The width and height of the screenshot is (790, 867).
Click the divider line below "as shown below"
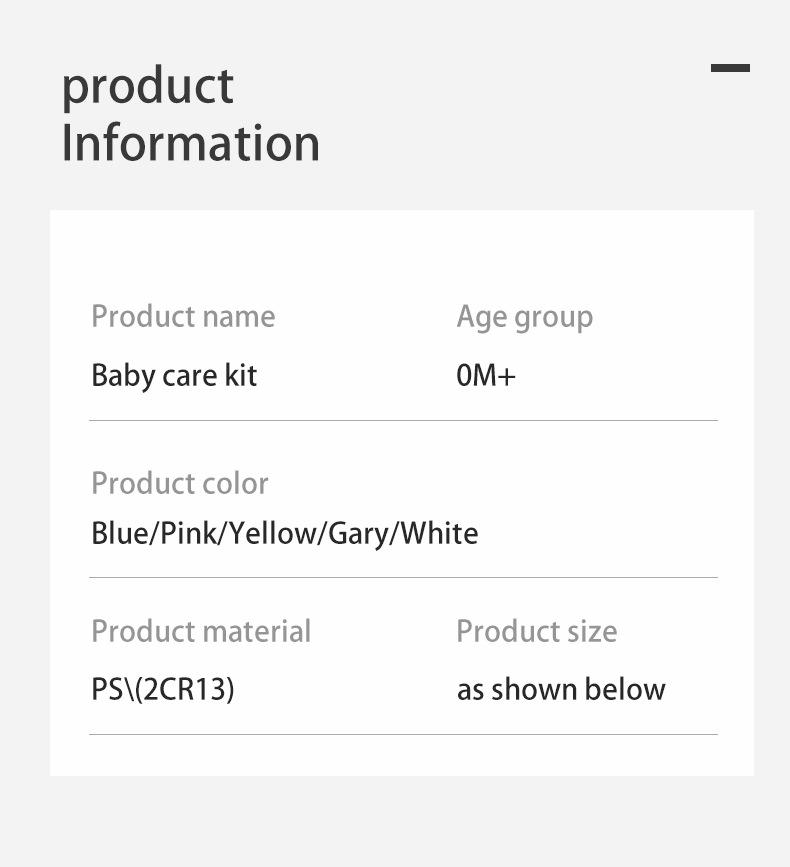click(403, 735)
